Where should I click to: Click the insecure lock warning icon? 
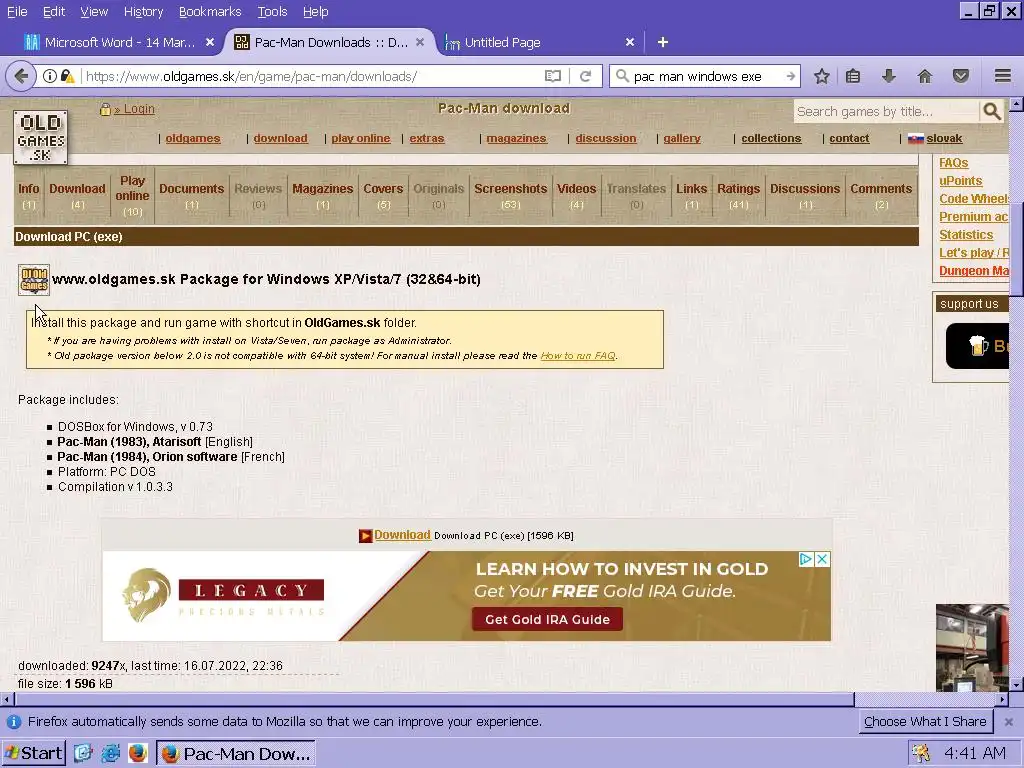coord(67,76)
